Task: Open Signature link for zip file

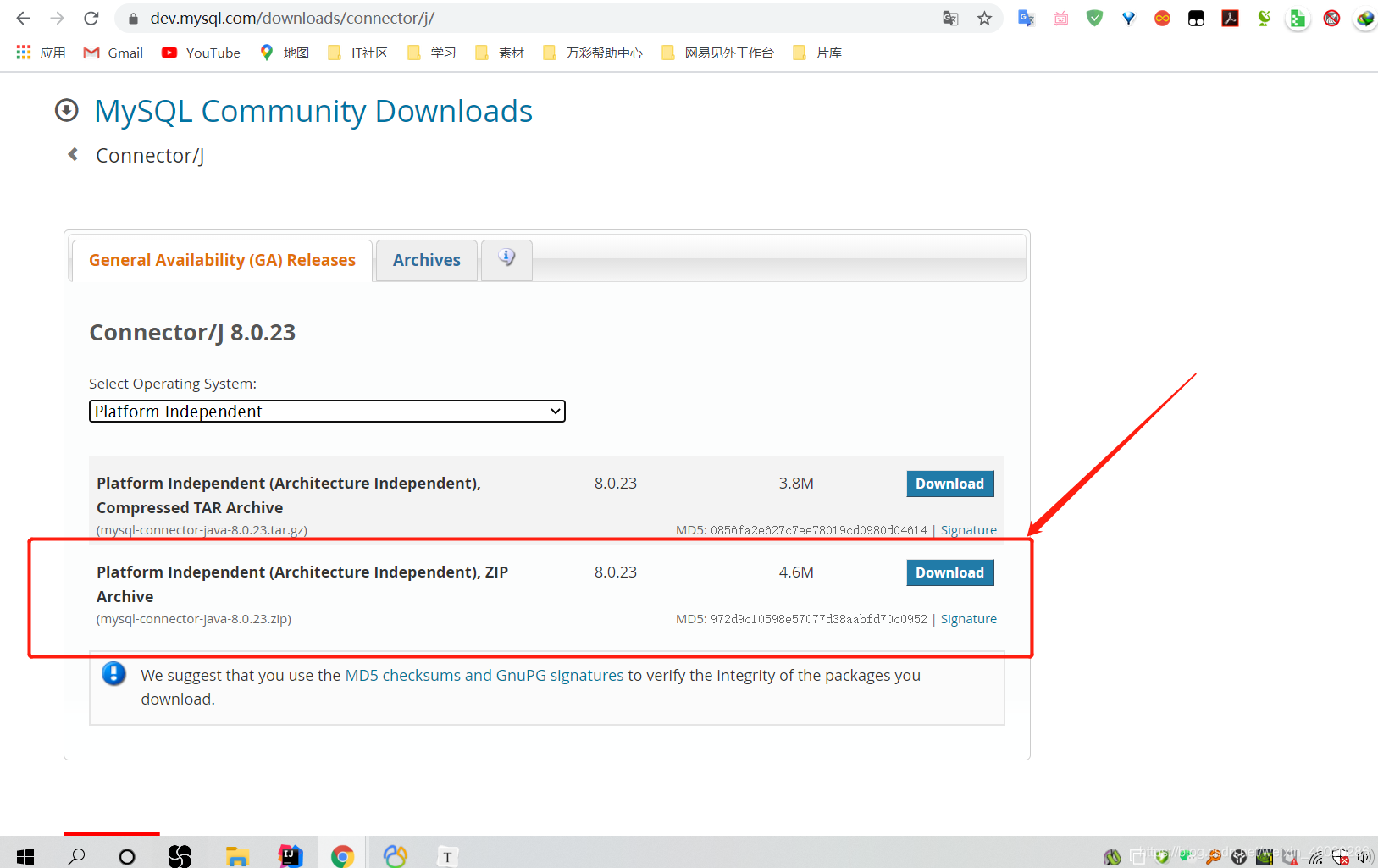Action: click(968, 619)
